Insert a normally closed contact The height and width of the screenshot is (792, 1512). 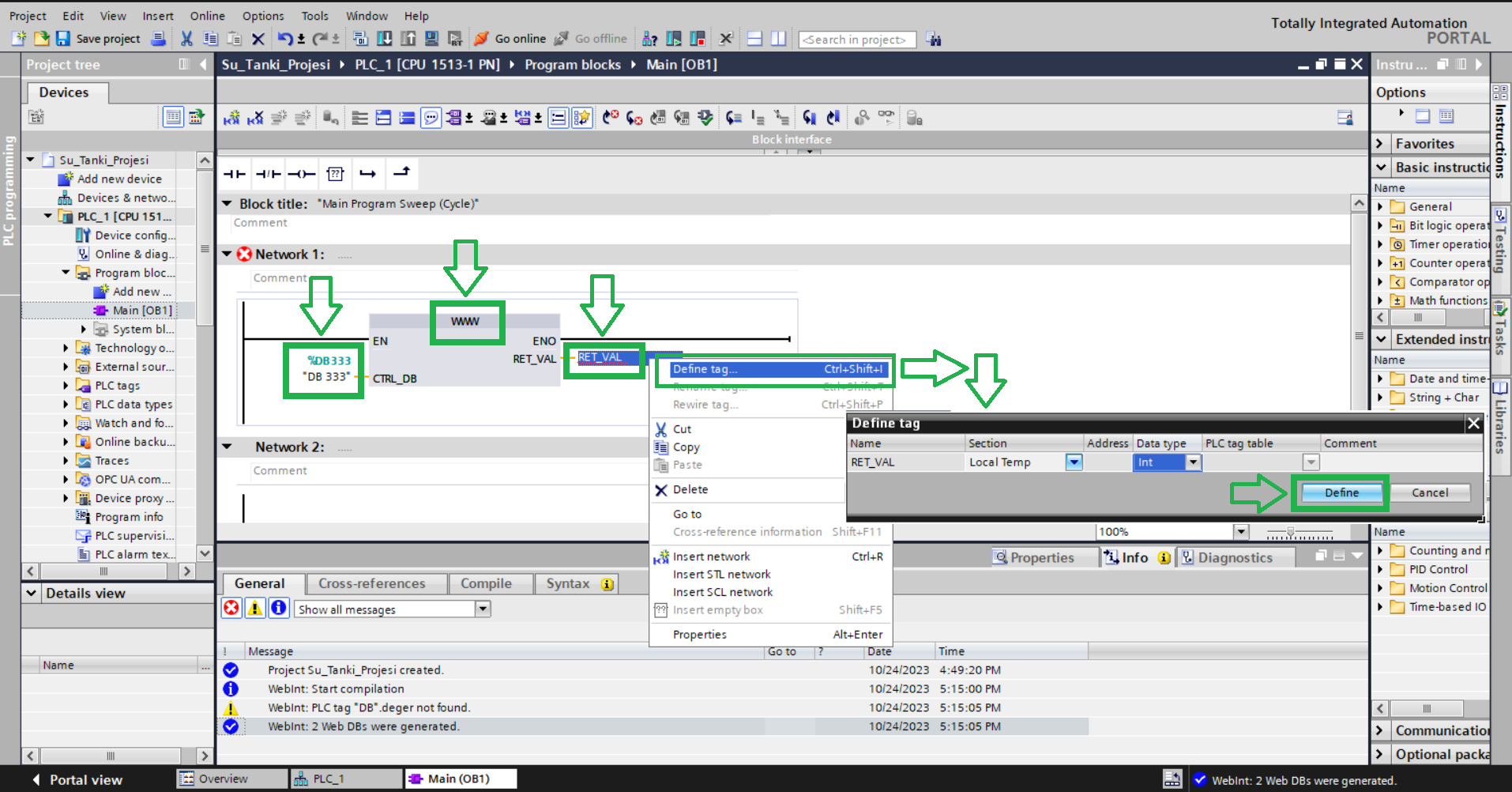tap(268, 174)
